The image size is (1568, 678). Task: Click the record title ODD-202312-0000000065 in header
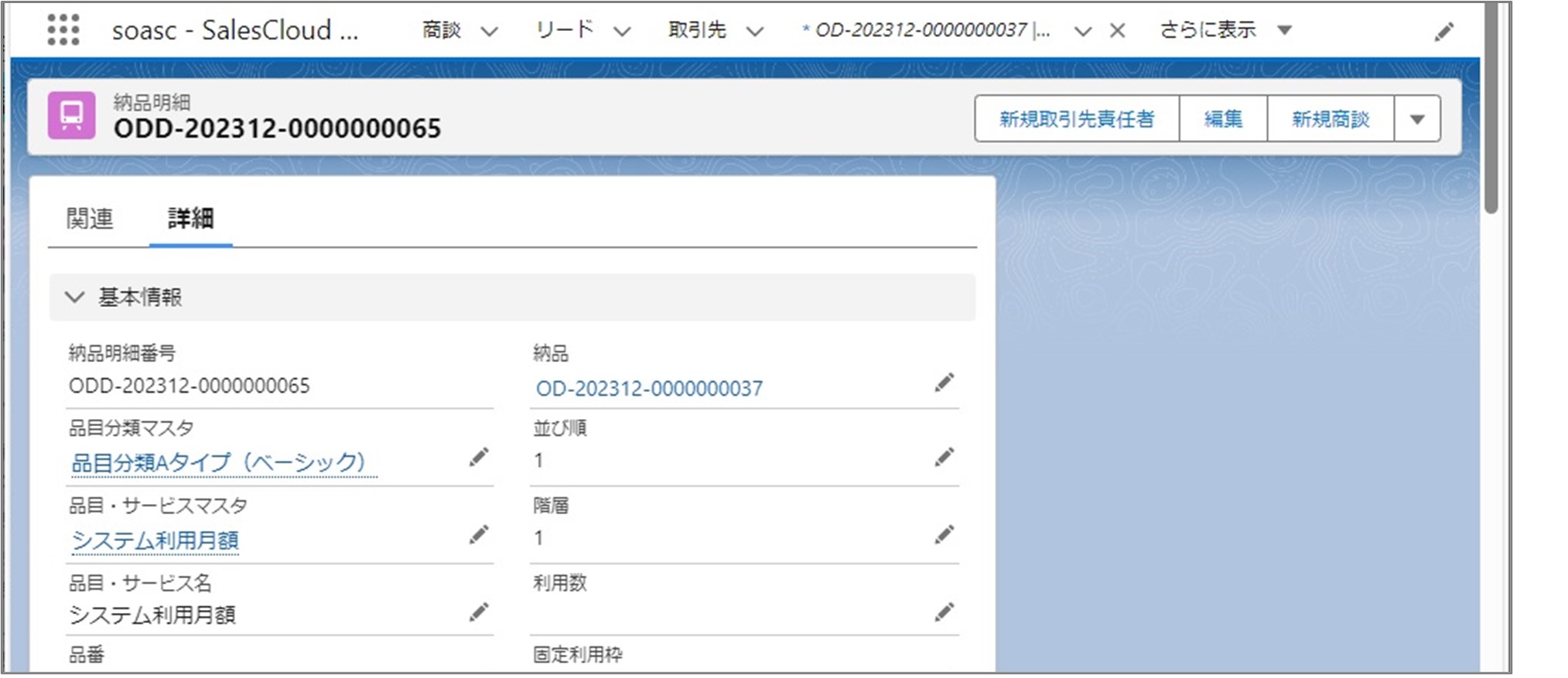277,128
